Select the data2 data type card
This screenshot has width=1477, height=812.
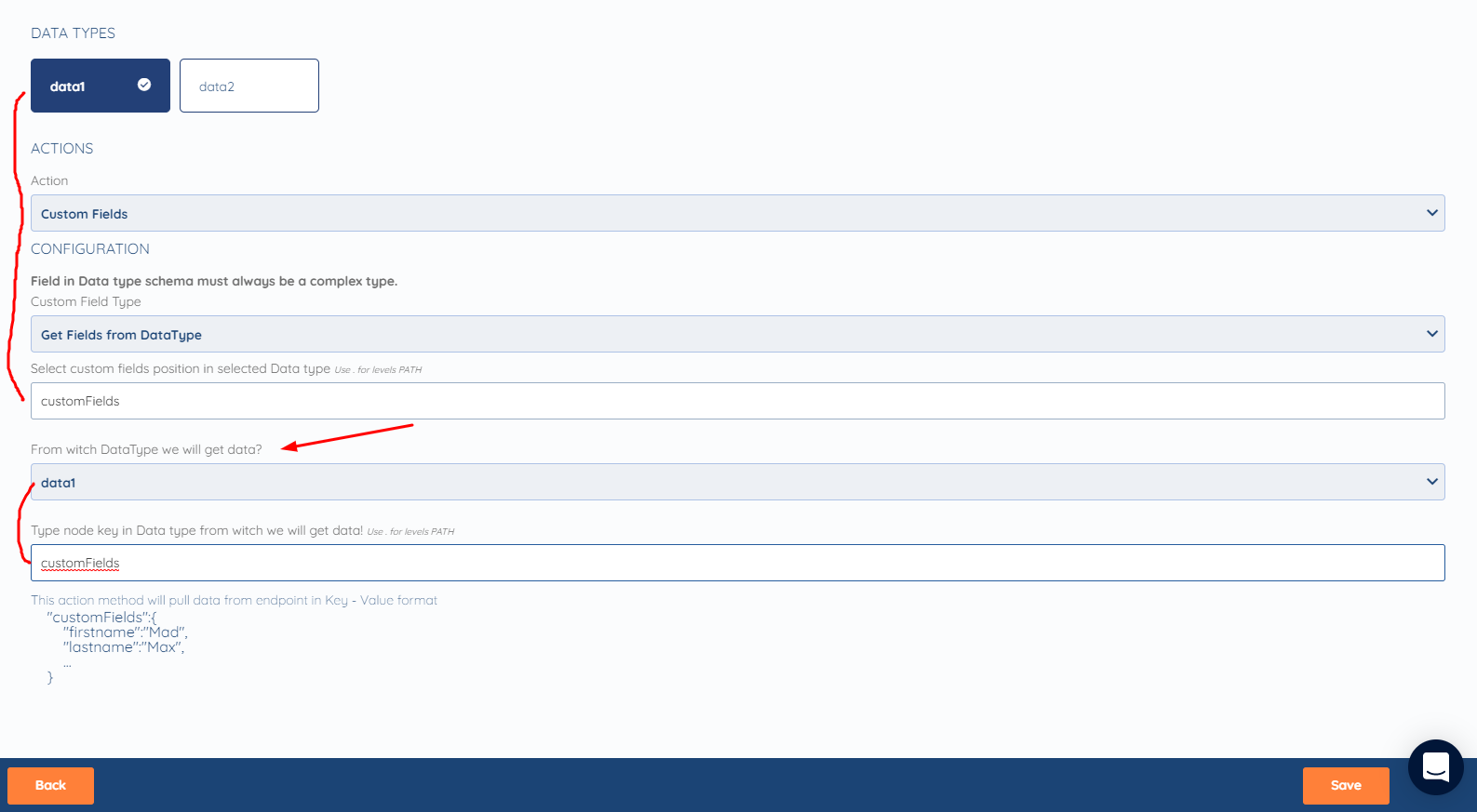coord(249,86)
